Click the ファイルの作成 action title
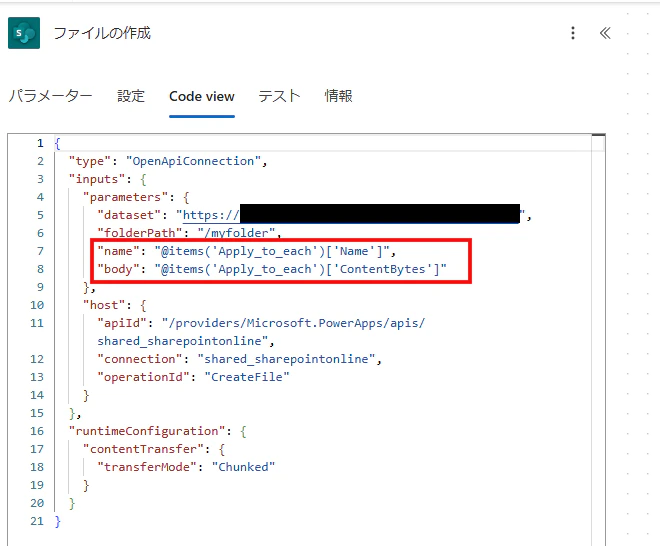660x546 pixels. [x=102, y=33]
